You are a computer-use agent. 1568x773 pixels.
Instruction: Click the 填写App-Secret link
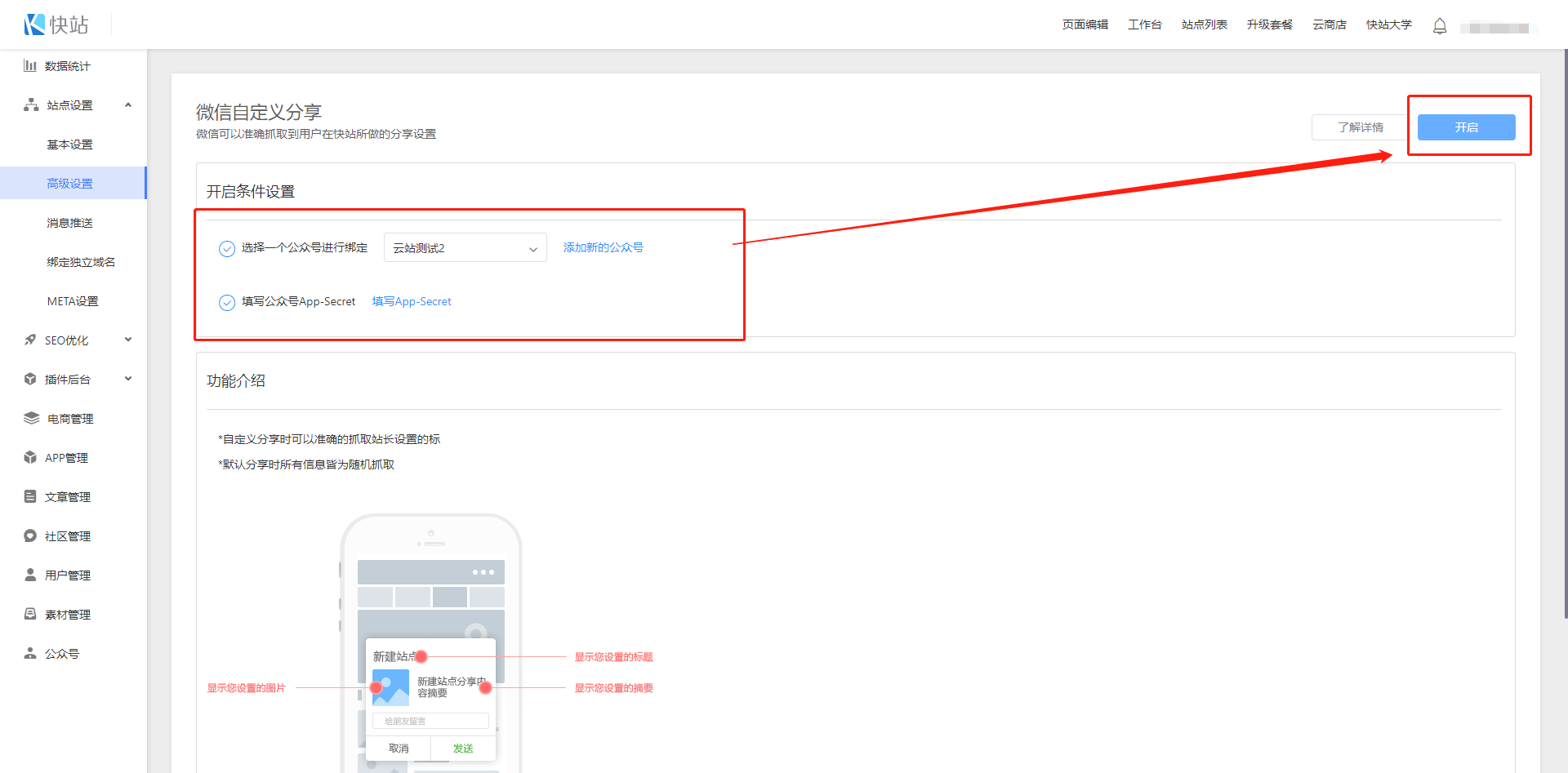pos(412,302)
